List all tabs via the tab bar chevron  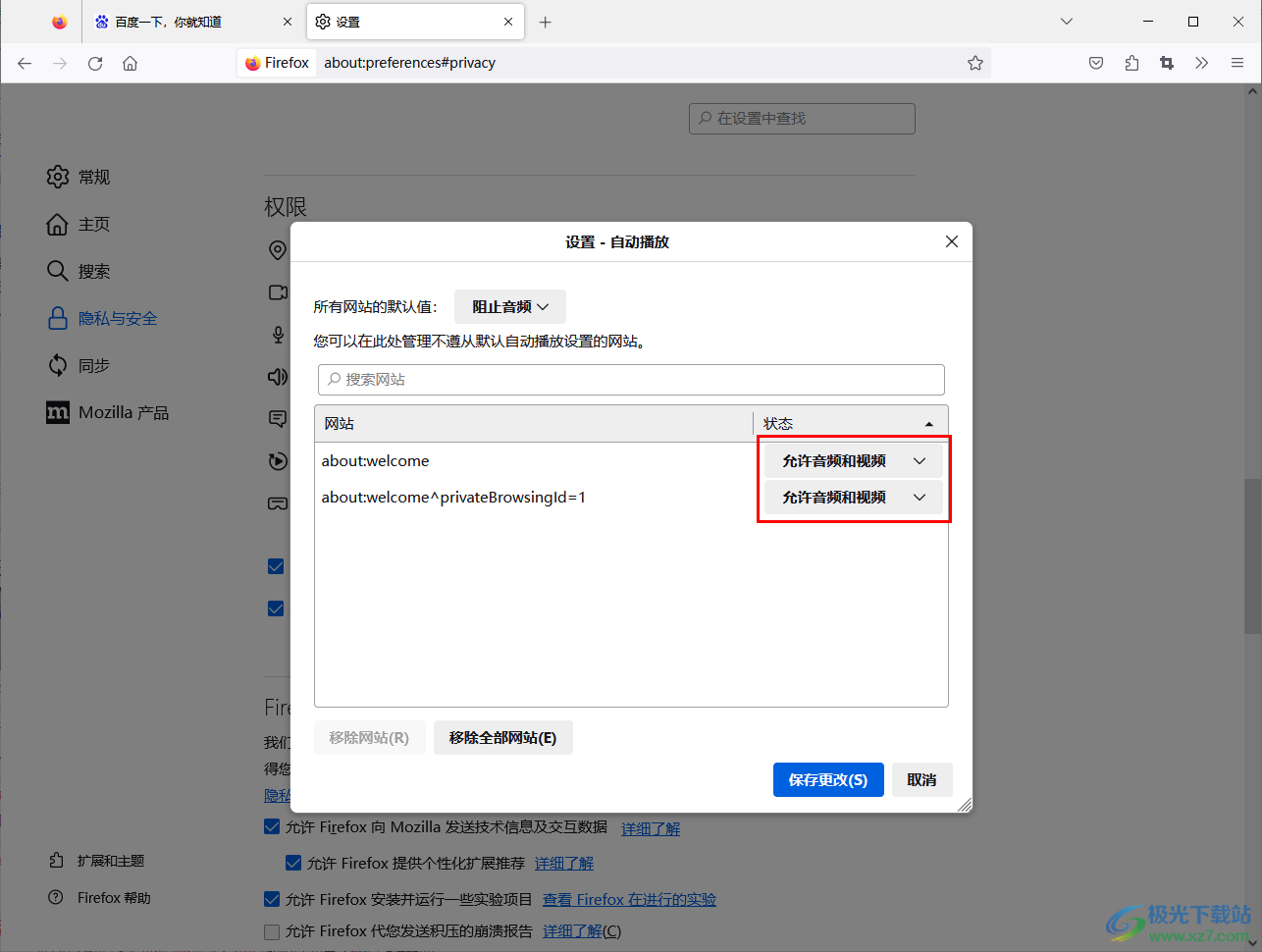(1067, 22)
